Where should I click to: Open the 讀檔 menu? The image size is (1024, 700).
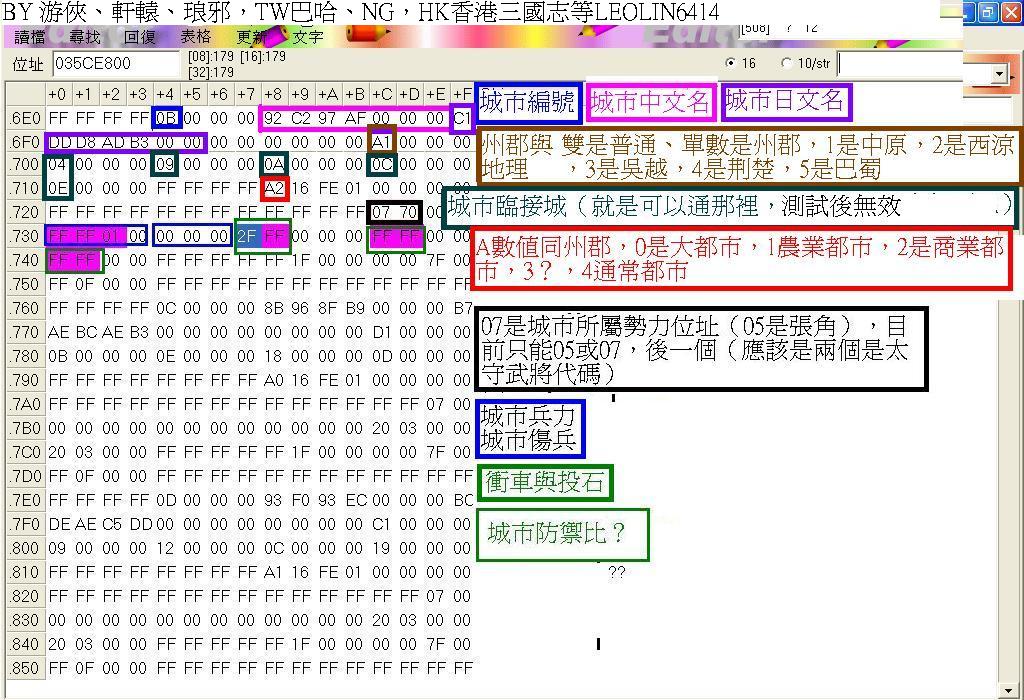coord(30,37)
